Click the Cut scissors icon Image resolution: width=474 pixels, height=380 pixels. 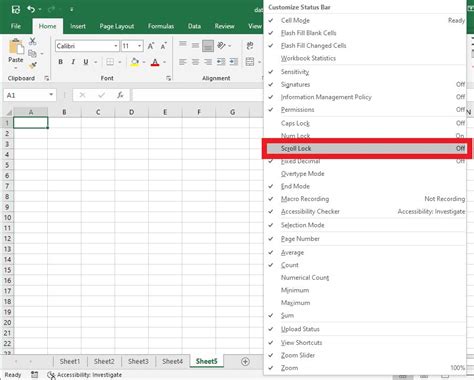pos(32,41)
